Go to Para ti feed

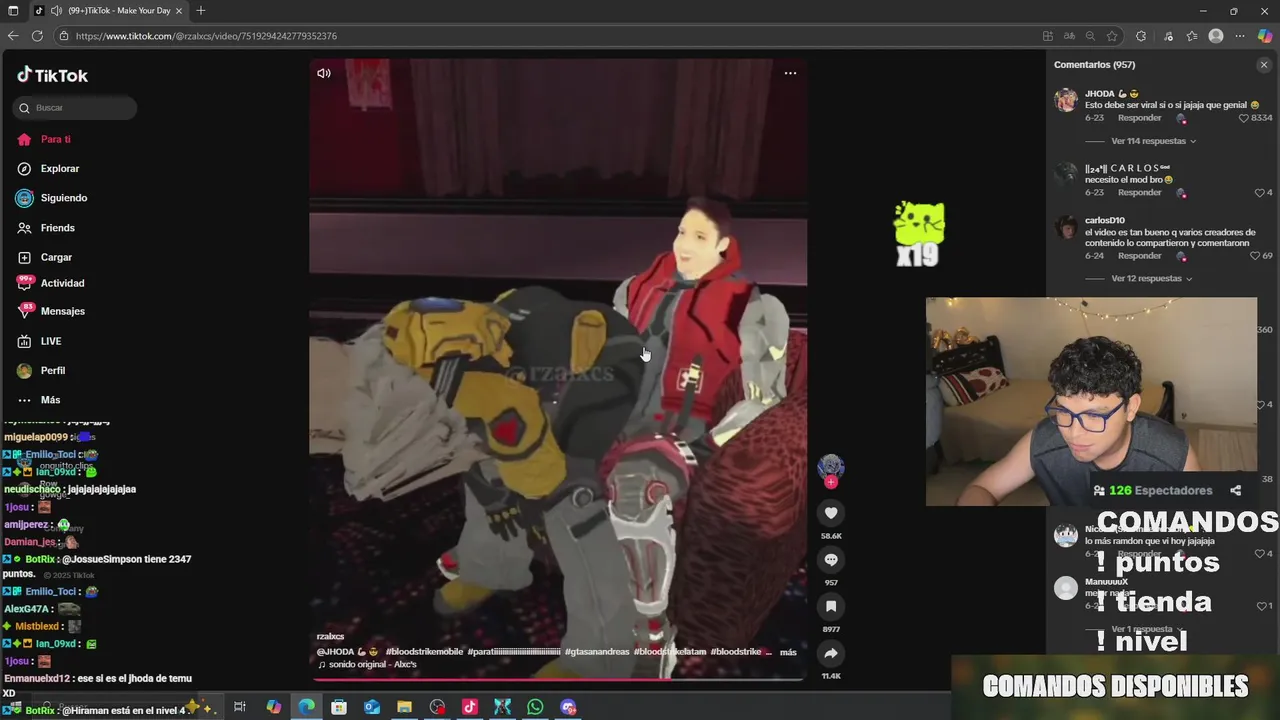(x=56, y=140)
